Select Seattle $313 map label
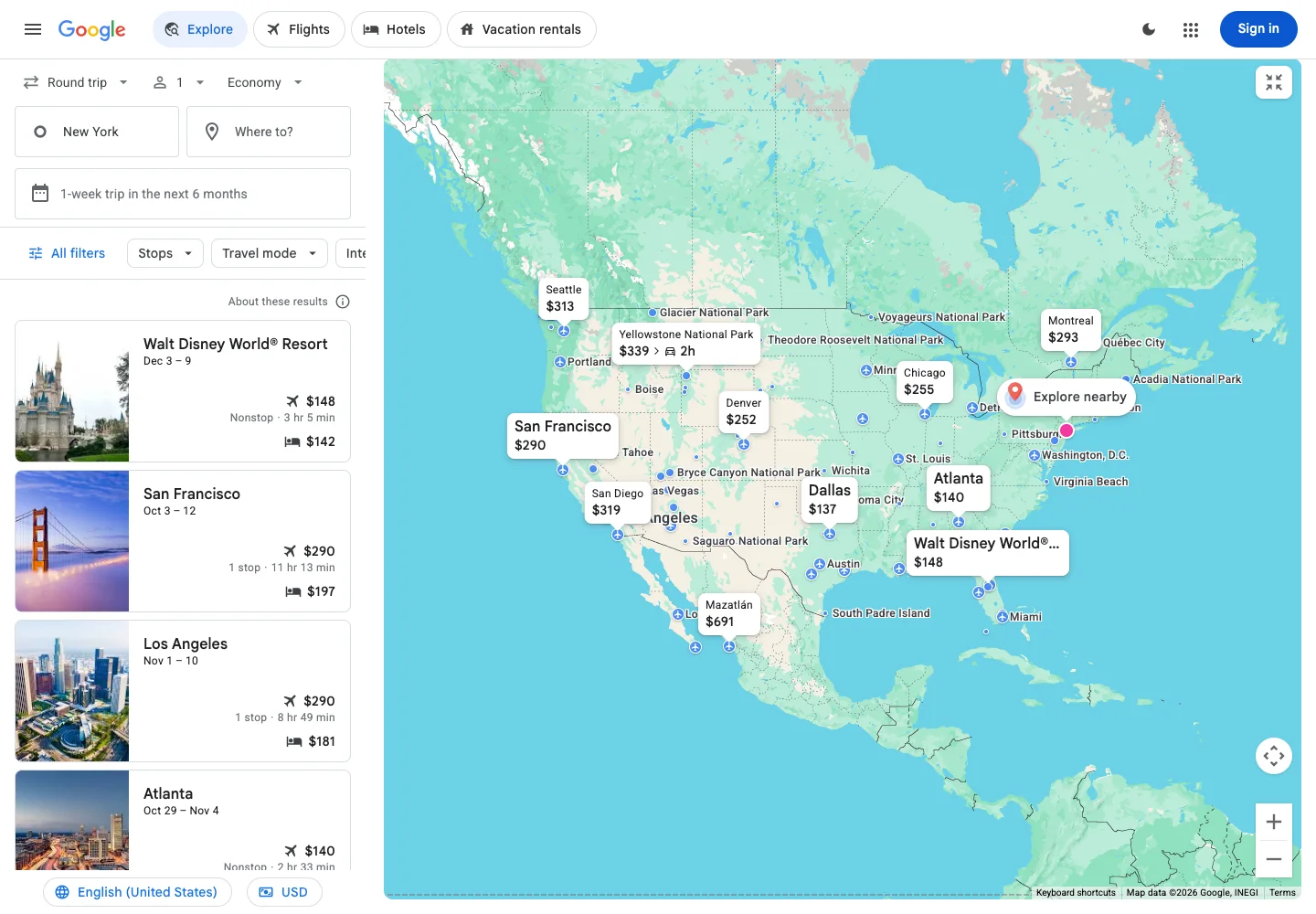Screen dimensions: 1316x914 (x=563, y=298)
